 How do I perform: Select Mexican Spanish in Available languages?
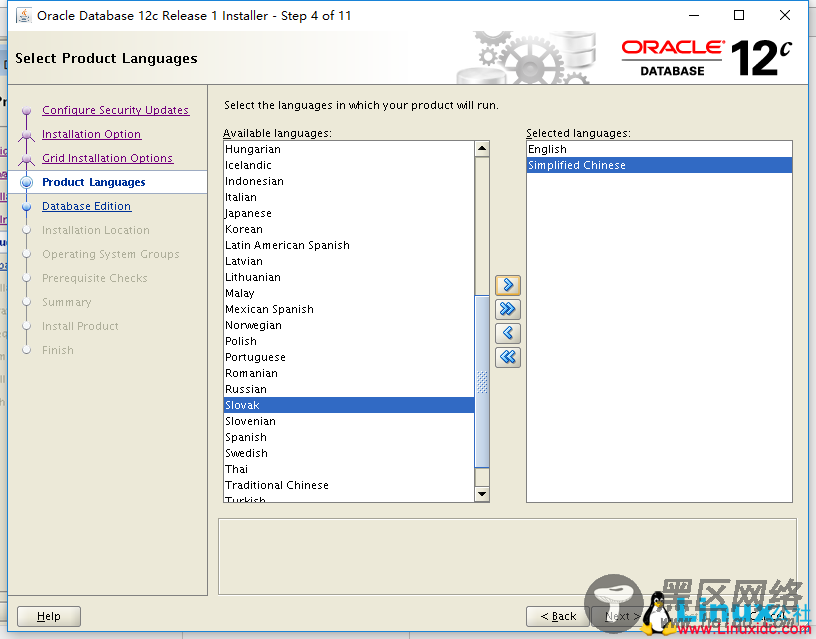[349, 309]
